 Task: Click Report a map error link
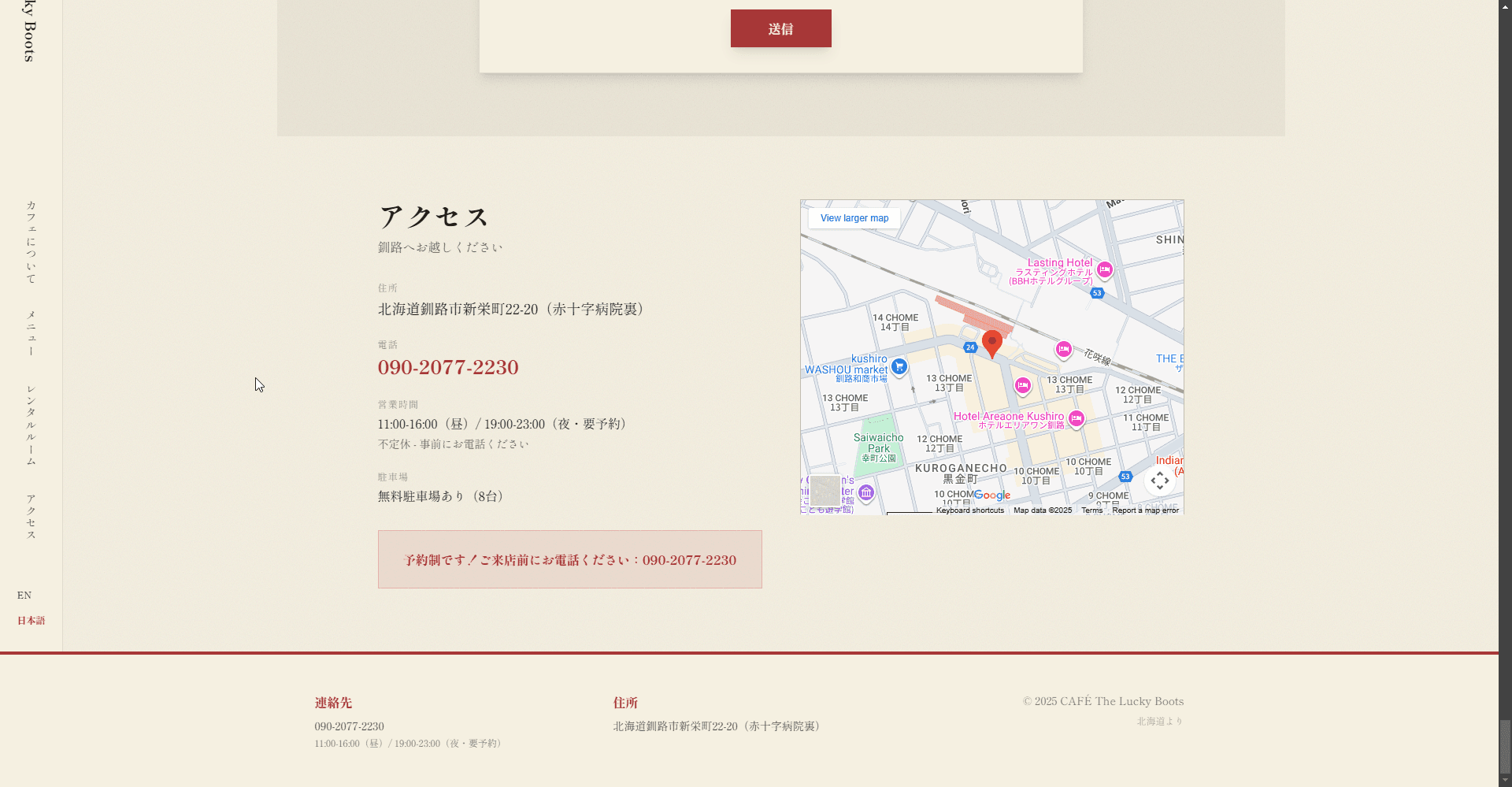(x=1145, y=510)
